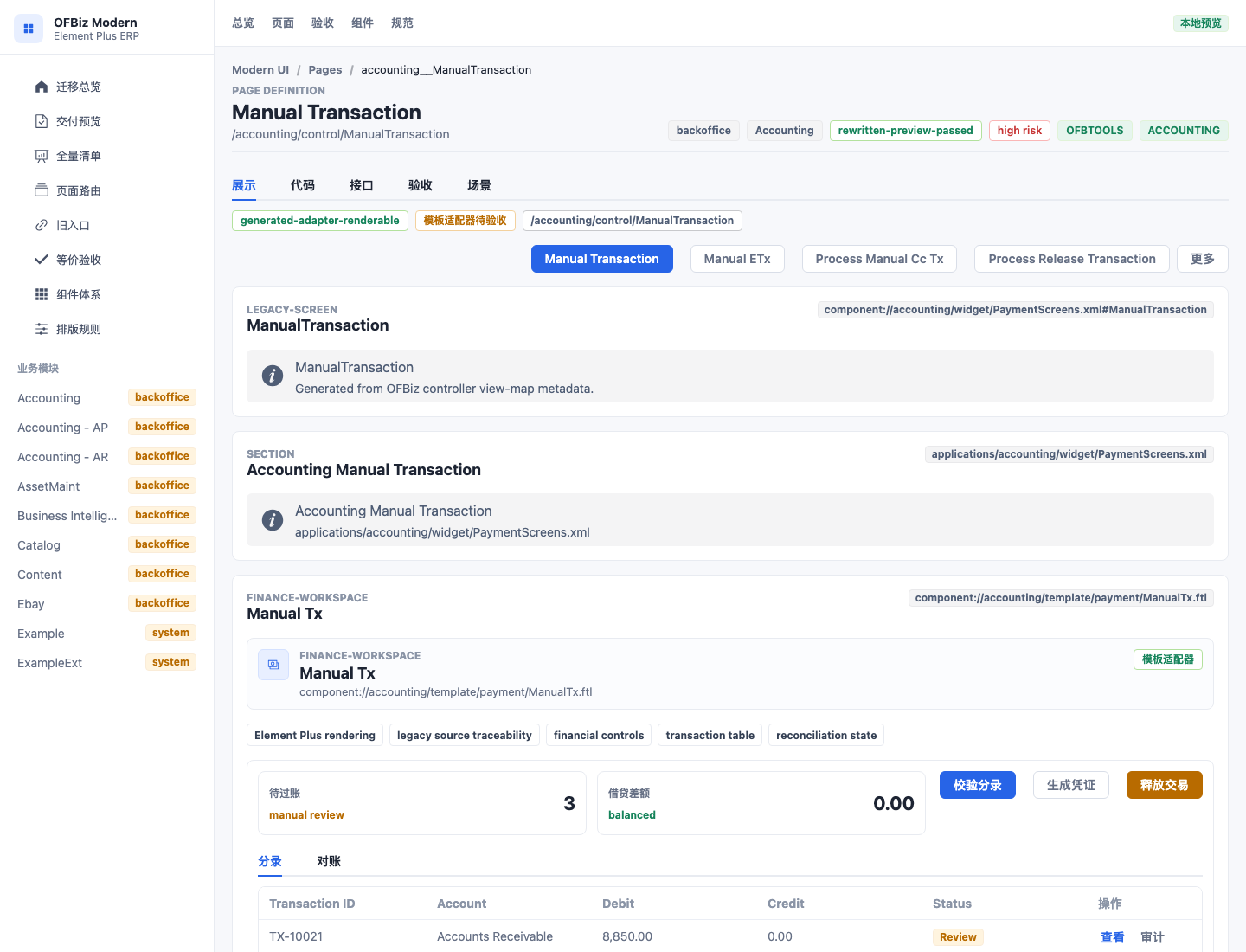Click the transaction table chip

pos(710,736)
